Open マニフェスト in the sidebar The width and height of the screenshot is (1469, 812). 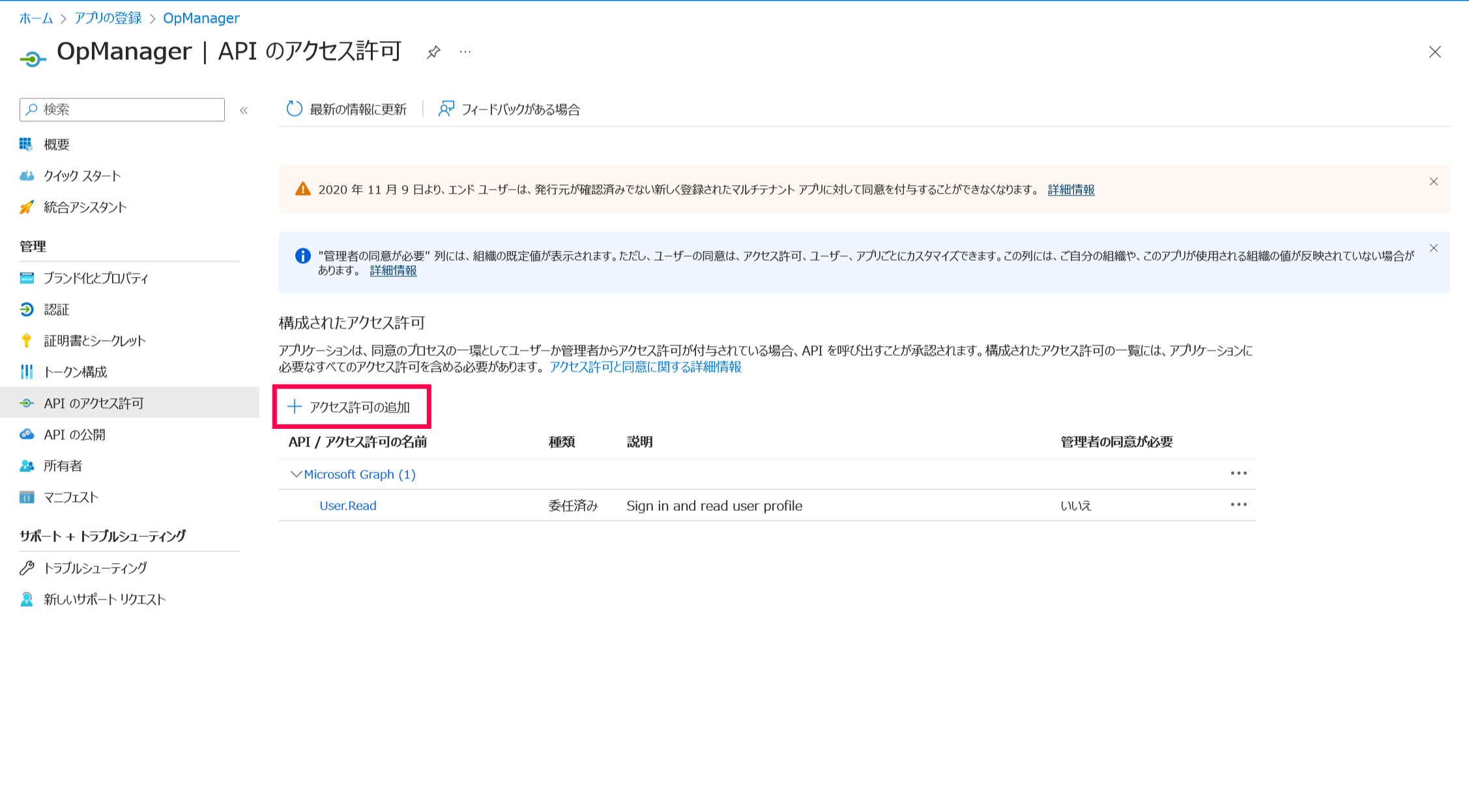coord(70,497)
